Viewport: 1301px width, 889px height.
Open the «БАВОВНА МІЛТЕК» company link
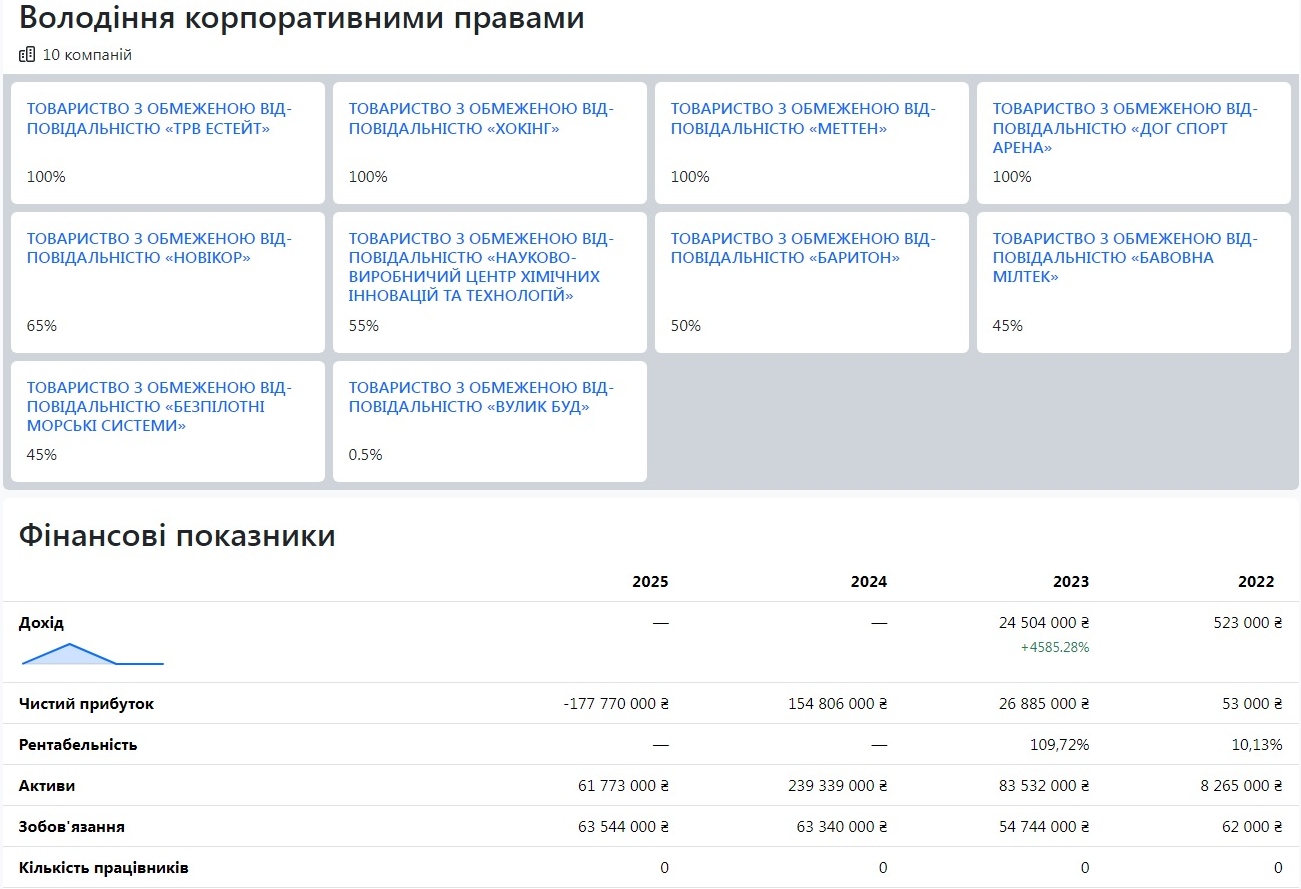pos(1126,257)
